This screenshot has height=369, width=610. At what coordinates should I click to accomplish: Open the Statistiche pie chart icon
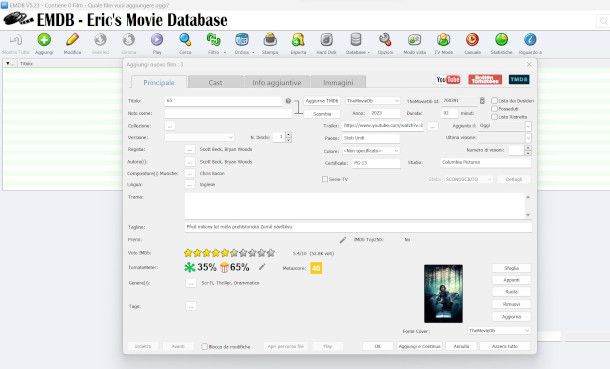point(501,40)
